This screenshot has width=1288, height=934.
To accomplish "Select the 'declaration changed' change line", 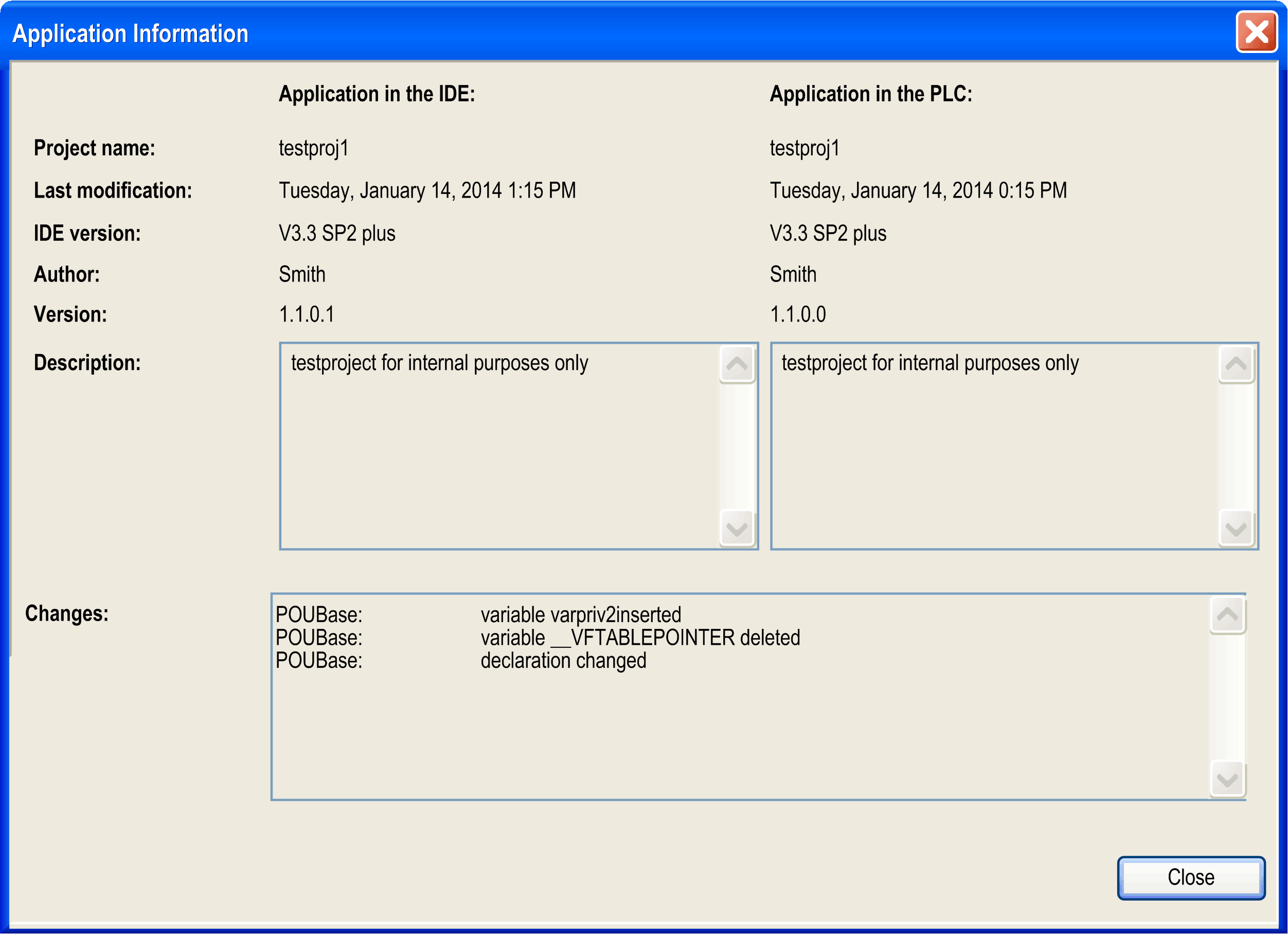I will pos(563,661).
